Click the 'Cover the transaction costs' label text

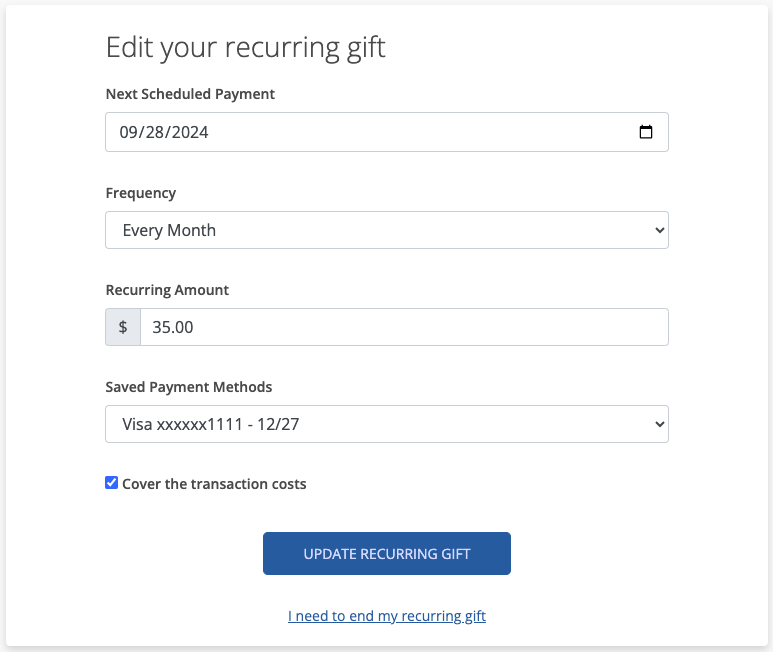coord(214,484)
